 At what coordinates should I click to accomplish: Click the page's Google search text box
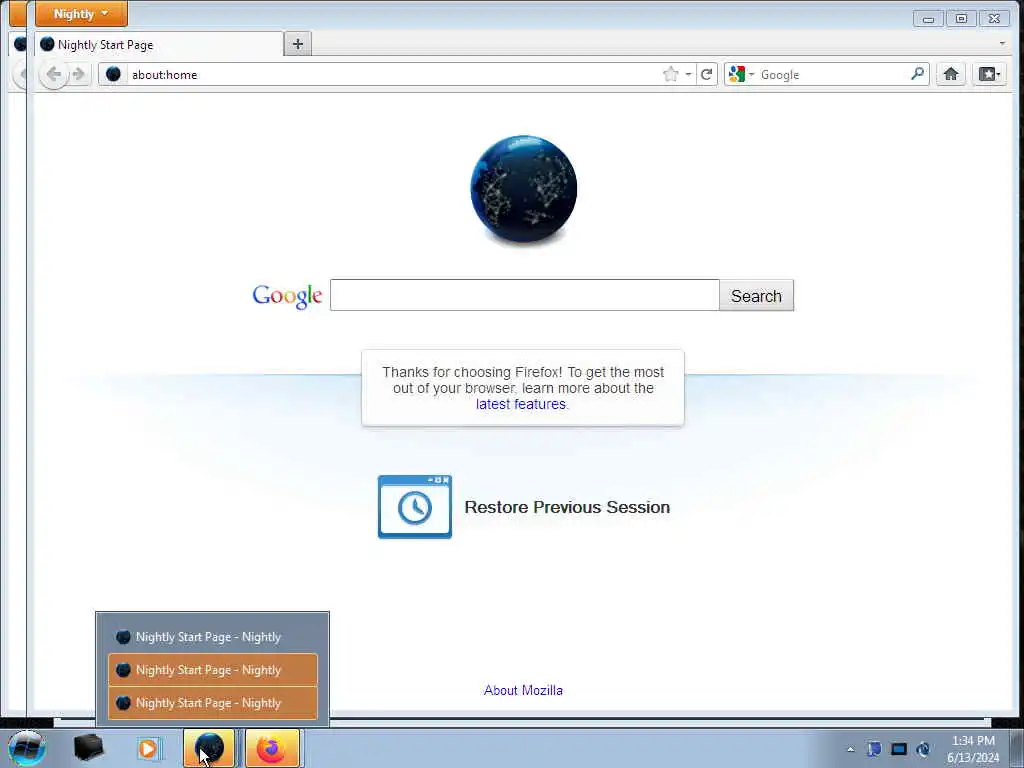pos(524,295)
